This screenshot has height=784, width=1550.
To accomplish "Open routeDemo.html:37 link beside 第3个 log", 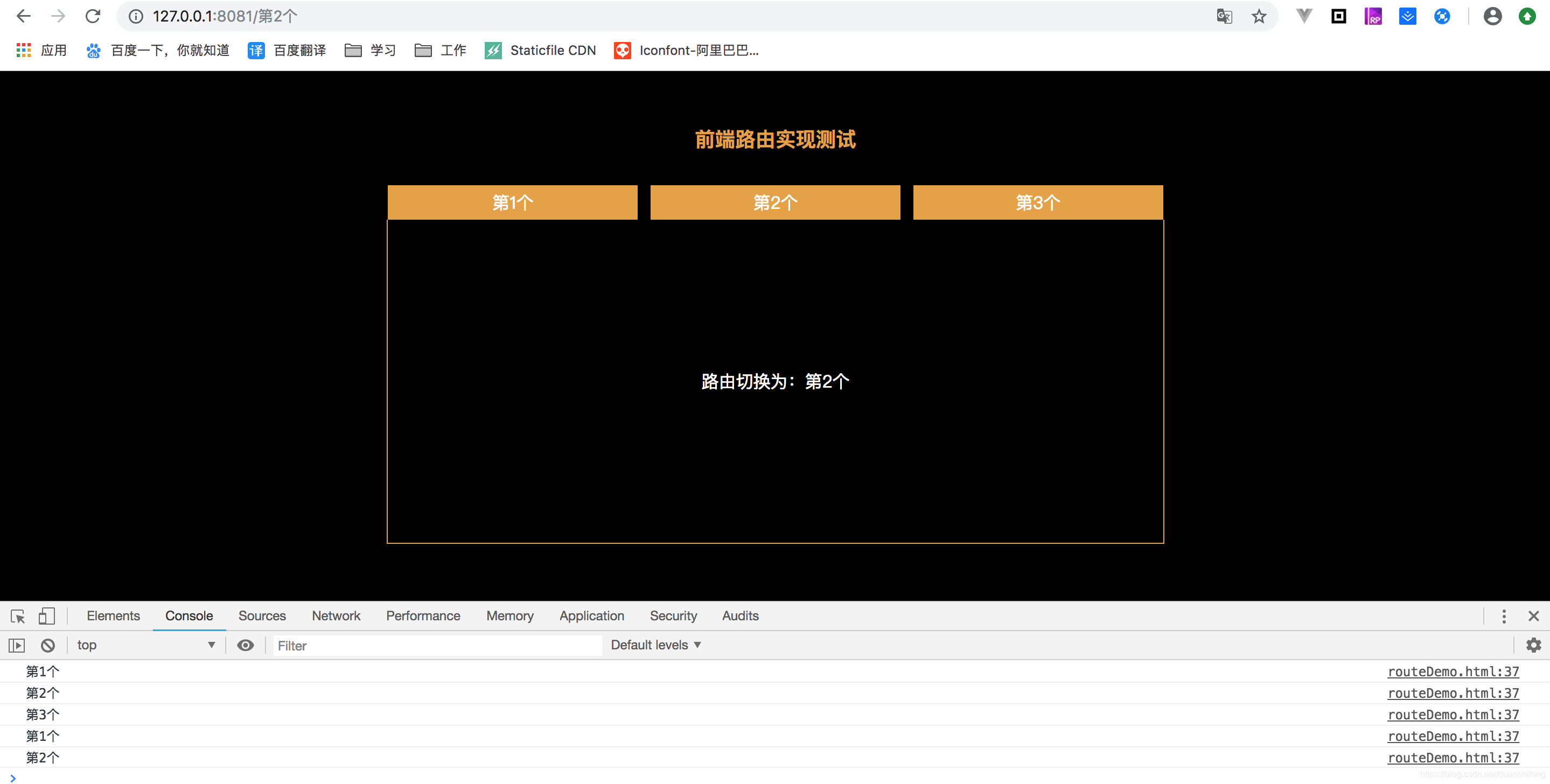I will [1453, 716].
